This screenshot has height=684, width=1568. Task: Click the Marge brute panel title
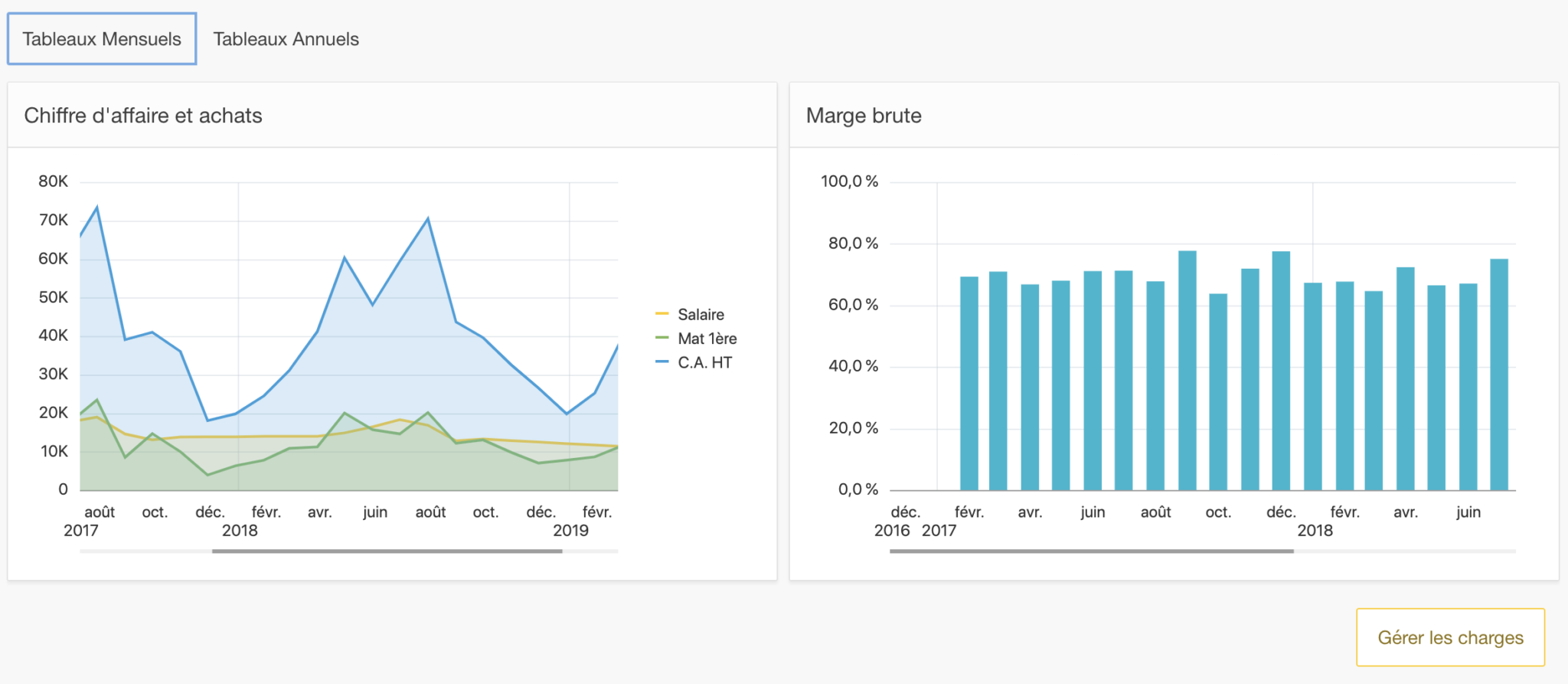click(864, 116)
